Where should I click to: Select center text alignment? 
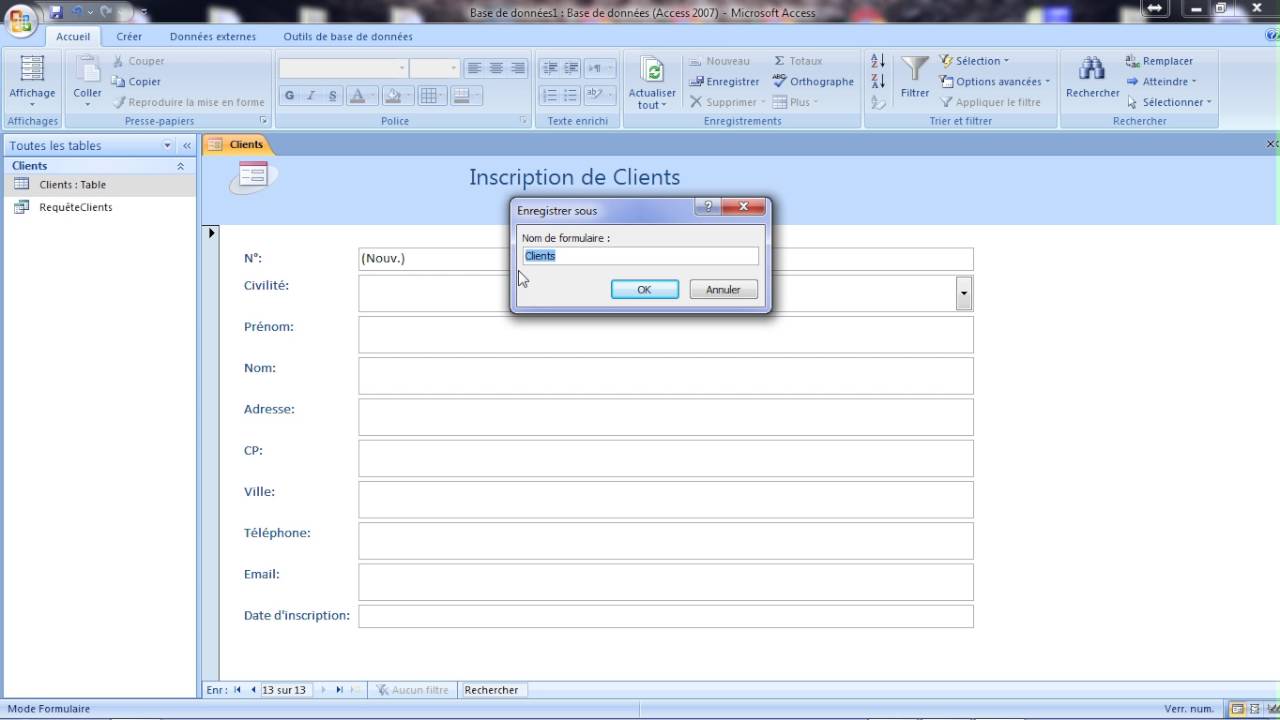tap(496, 68)
